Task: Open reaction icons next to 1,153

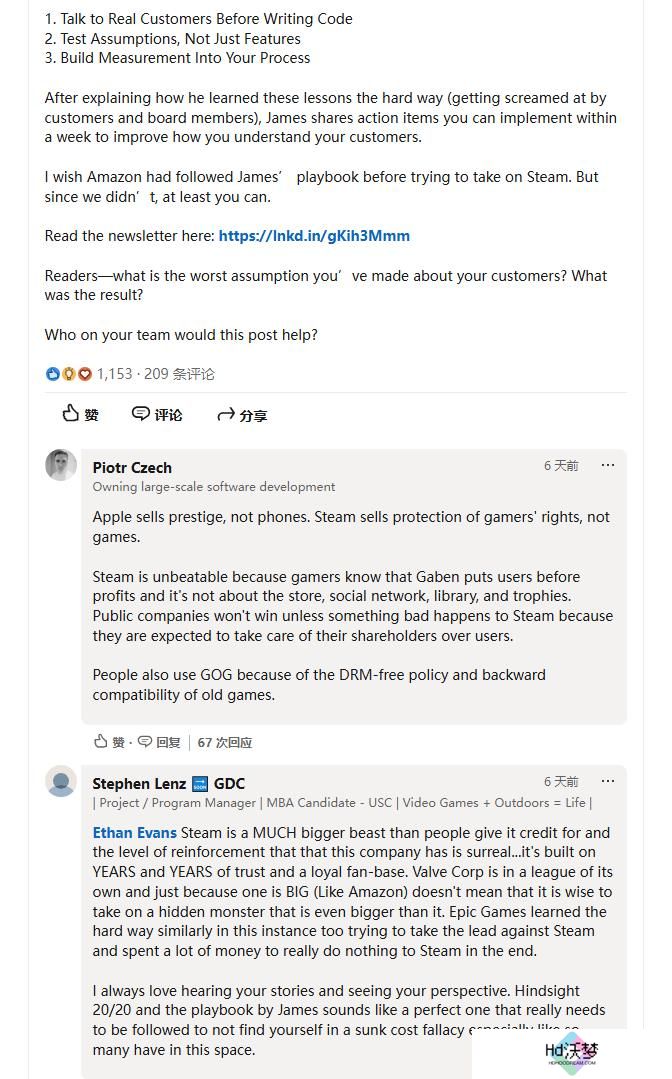Action: [x=68, y=374]
